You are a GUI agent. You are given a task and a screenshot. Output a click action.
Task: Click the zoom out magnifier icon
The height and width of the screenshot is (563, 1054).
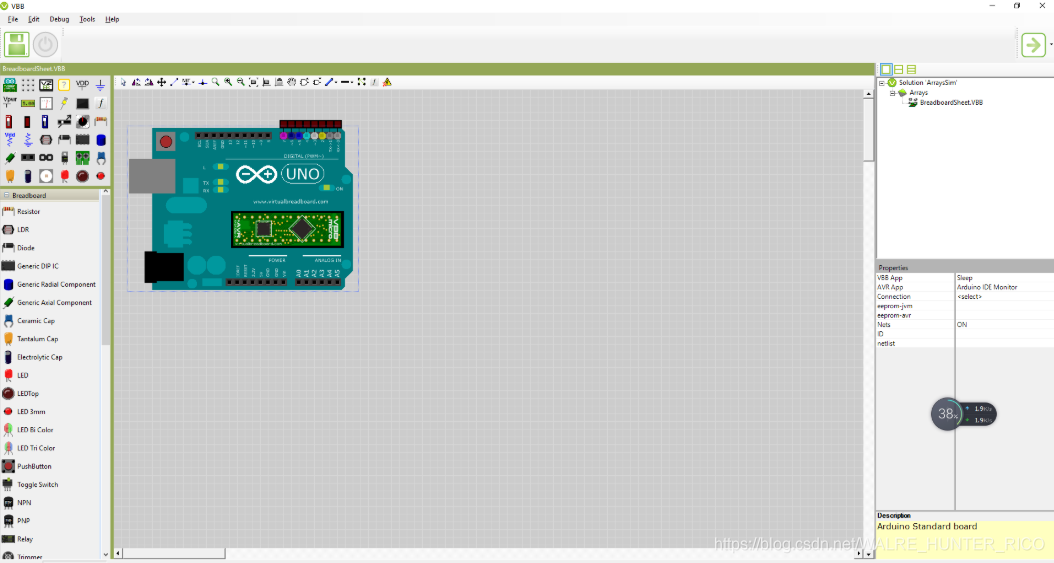coord(241,82)
